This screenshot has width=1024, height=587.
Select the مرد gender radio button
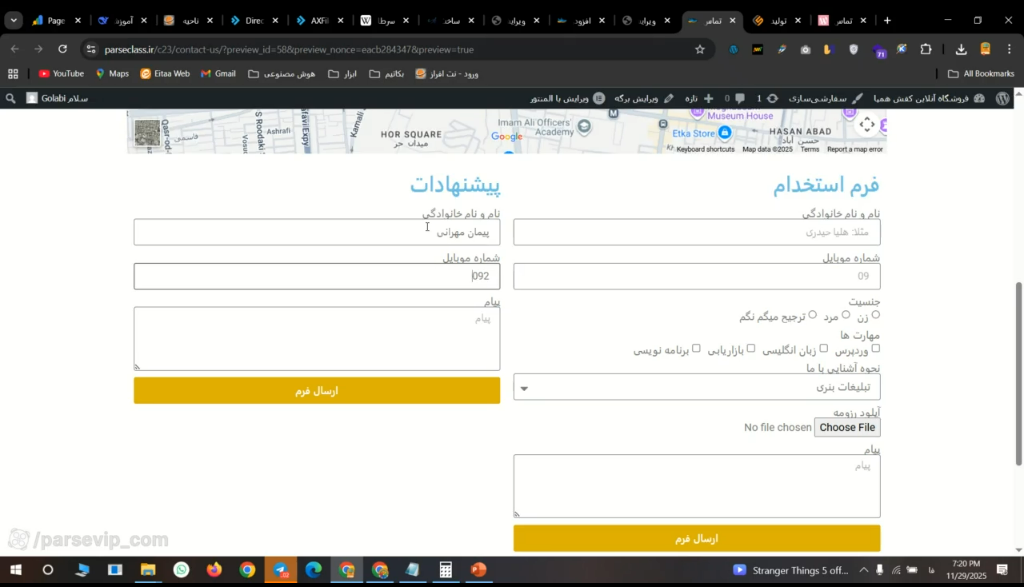(846, 315)
